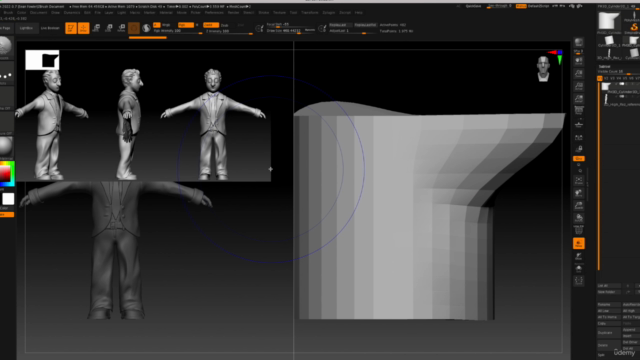The height and width of the screenshot is (360, 640).
Task: Click the SimpleBrush S icon in Tool panel
Action: pyautogui.click(x=633, y=27)
